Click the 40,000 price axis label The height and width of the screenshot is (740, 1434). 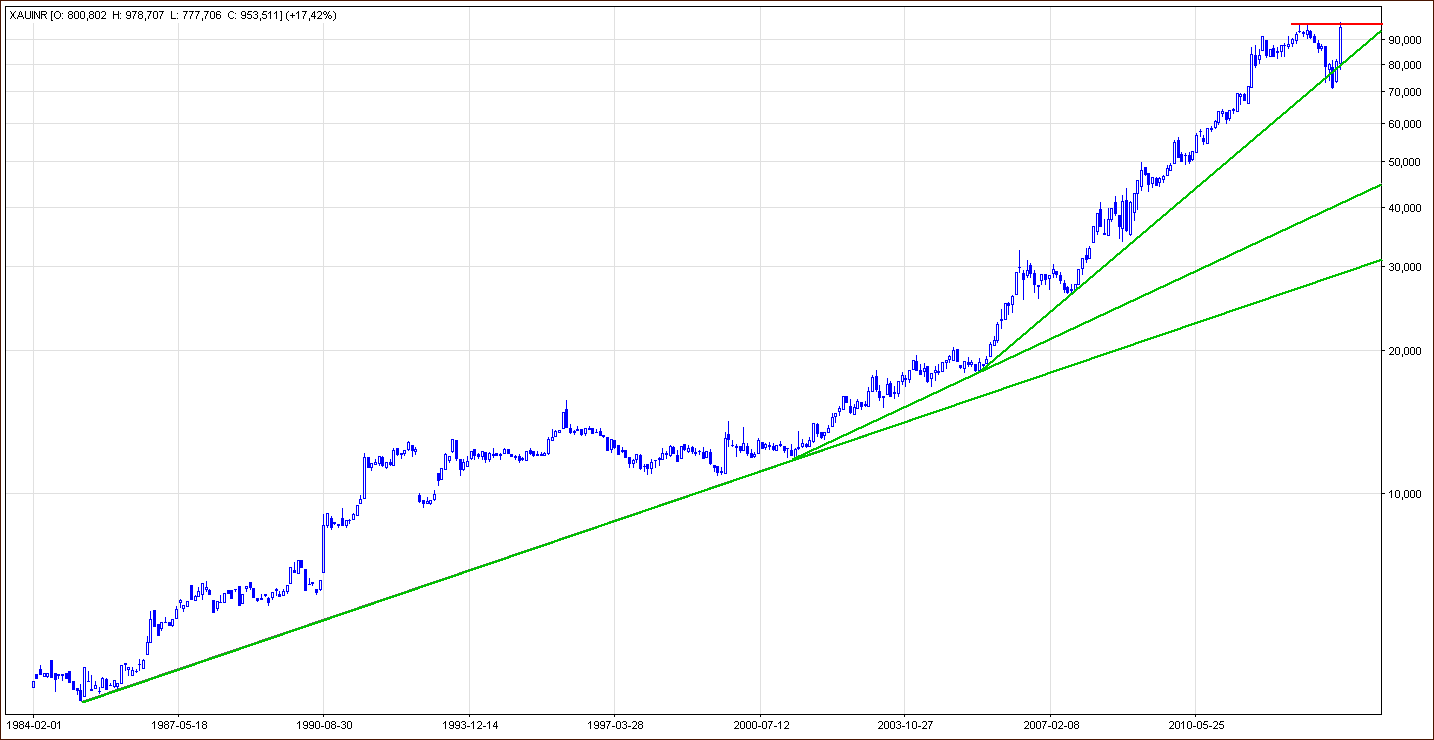pos(1404,208)
